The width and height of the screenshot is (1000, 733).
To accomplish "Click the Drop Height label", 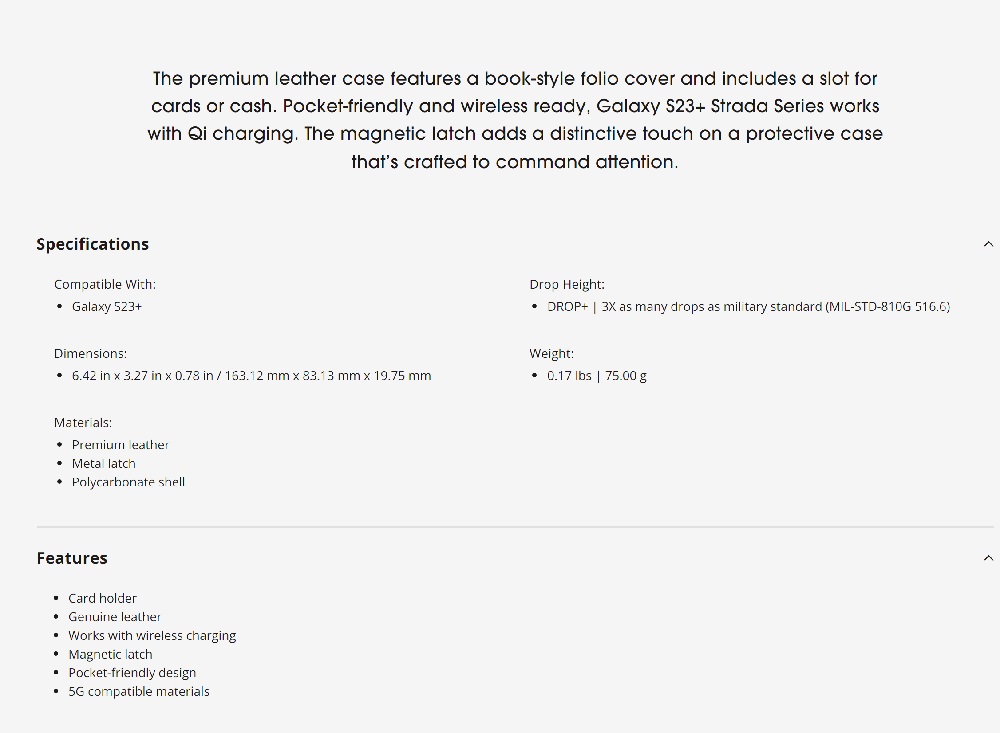I will 567,285.
